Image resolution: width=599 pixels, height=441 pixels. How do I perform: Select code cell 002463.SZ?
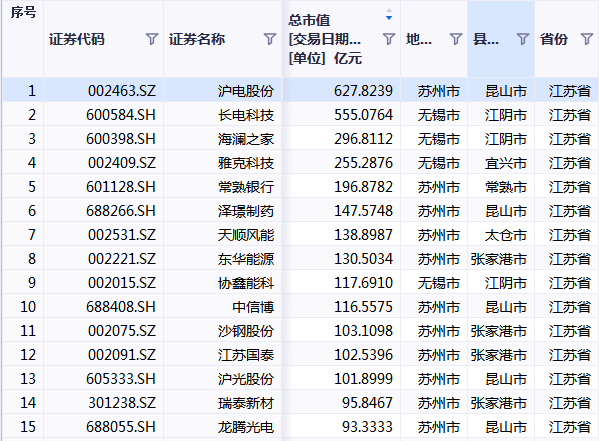click(x=122, y=91)
